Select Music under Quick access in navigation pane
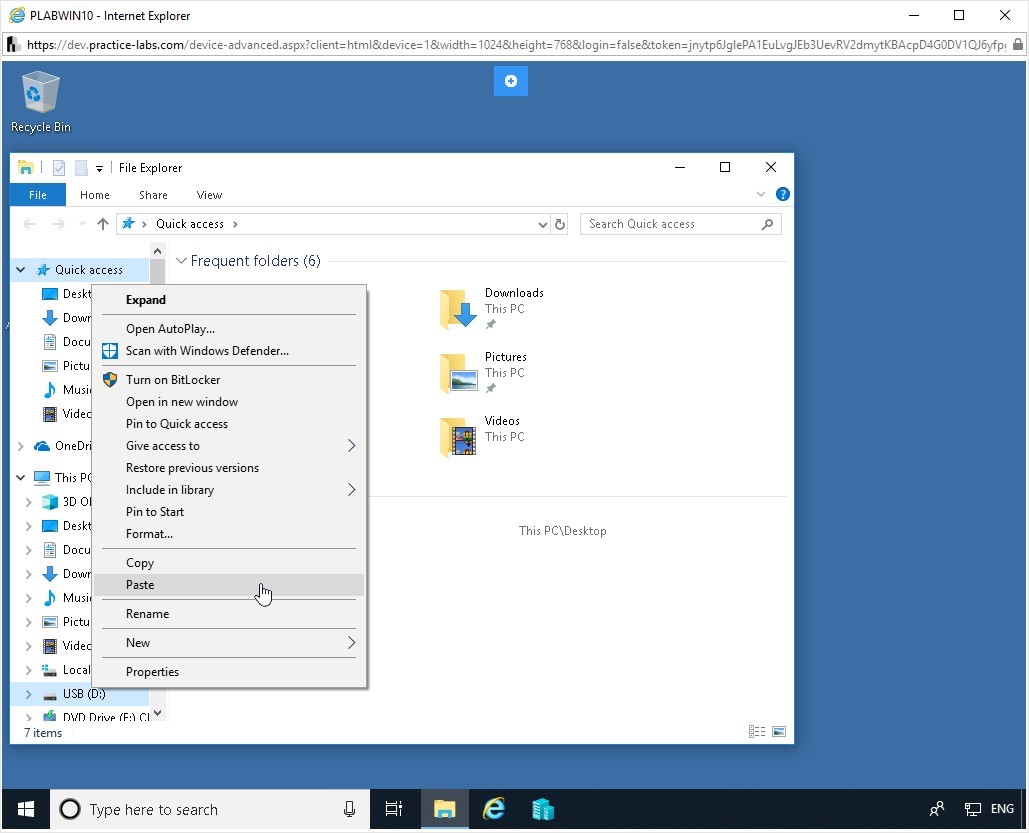1029x833 pixels. pyautogui.click(x=66, y=390)
